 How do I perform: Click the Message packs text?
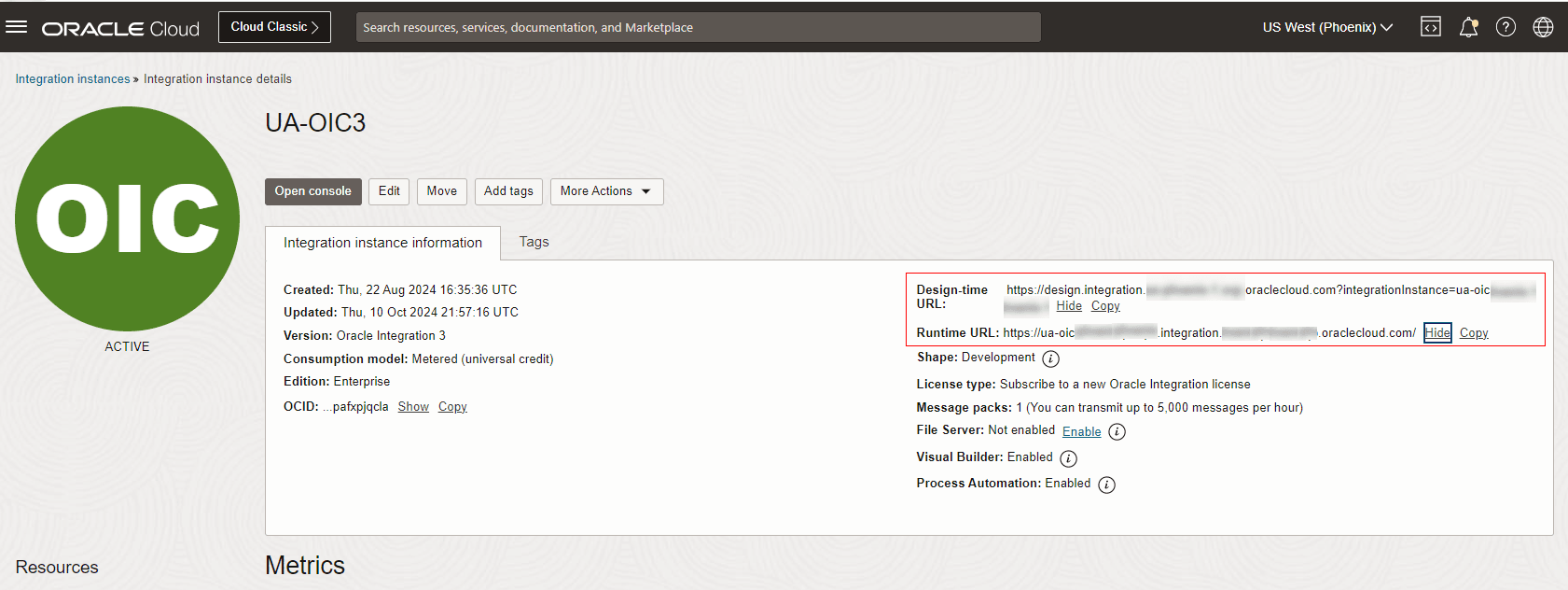[1110, 408]
